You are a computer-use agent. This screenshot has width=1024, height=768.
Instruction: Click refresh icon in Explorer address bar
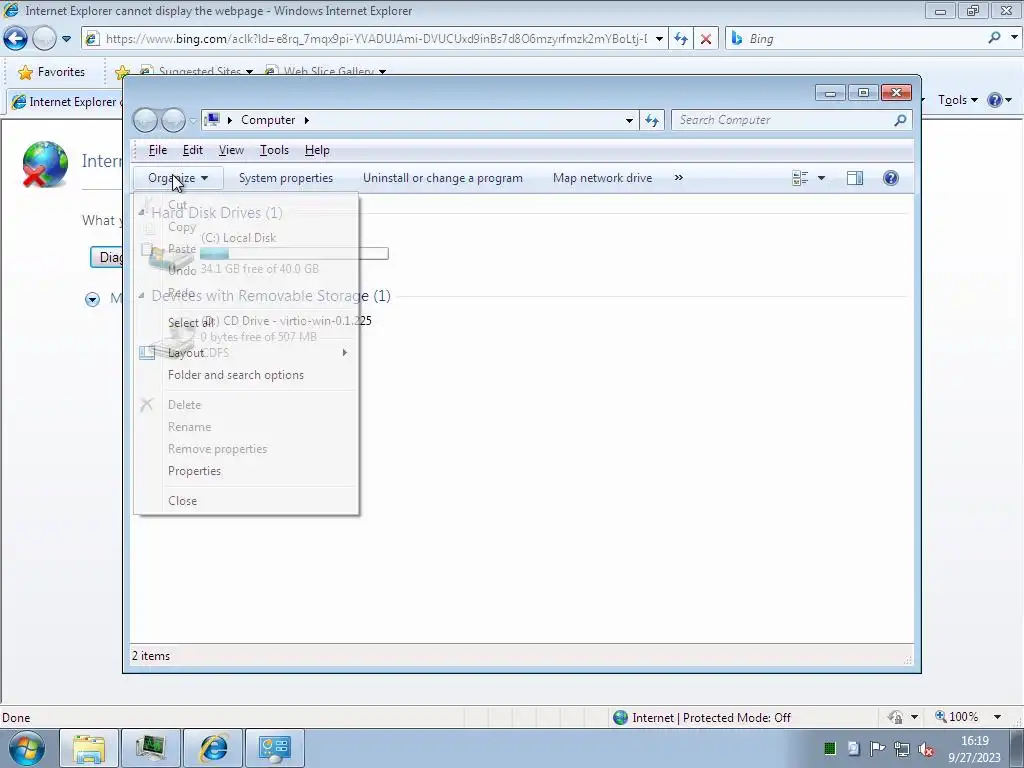tap(652, 120)
